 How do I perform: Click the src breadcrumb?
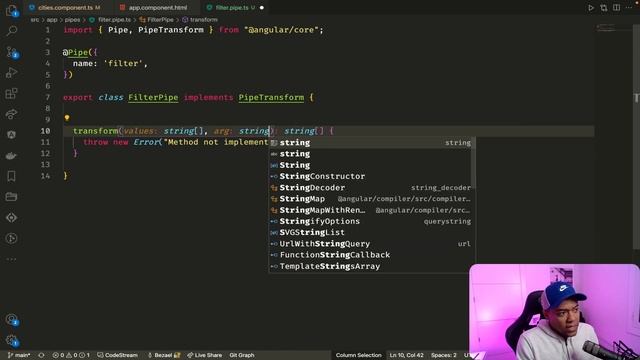[35, 20]
